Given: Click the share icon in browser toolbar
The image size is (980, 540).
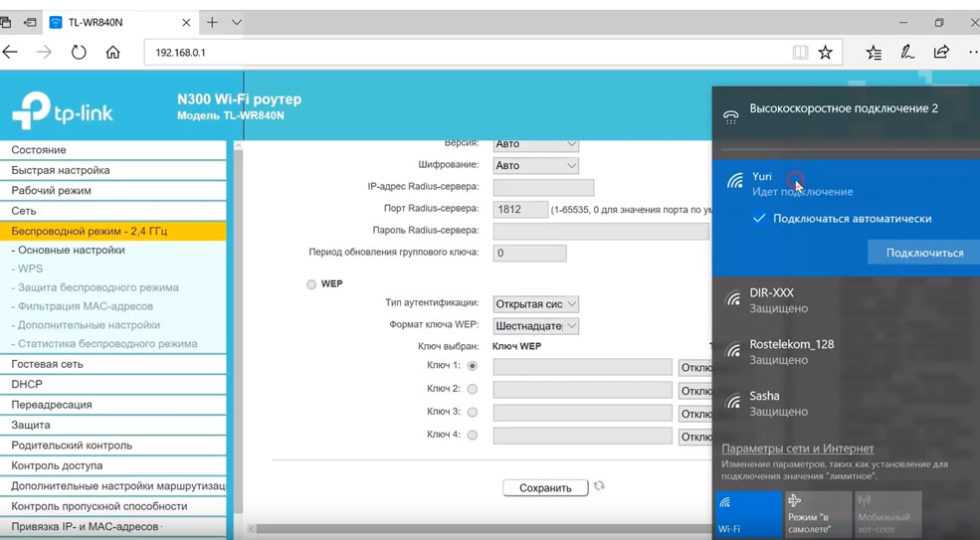Looking at the screenshot, I should 941,52.
